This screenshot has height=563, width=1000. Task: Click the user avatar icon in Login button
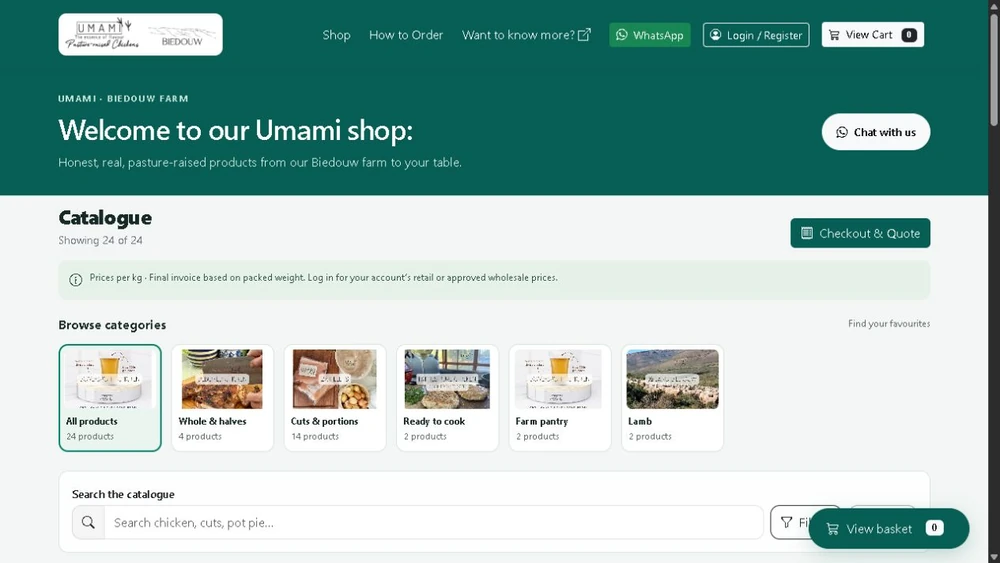pyautogui.click(x=716, y=35)
